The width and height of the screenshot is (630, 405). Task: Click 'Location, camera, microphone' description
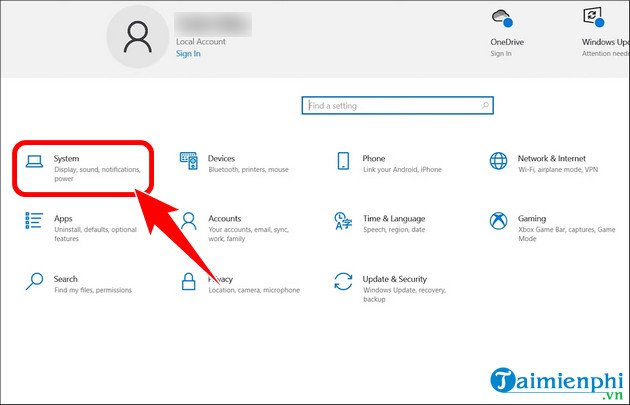tap(254, 290)
